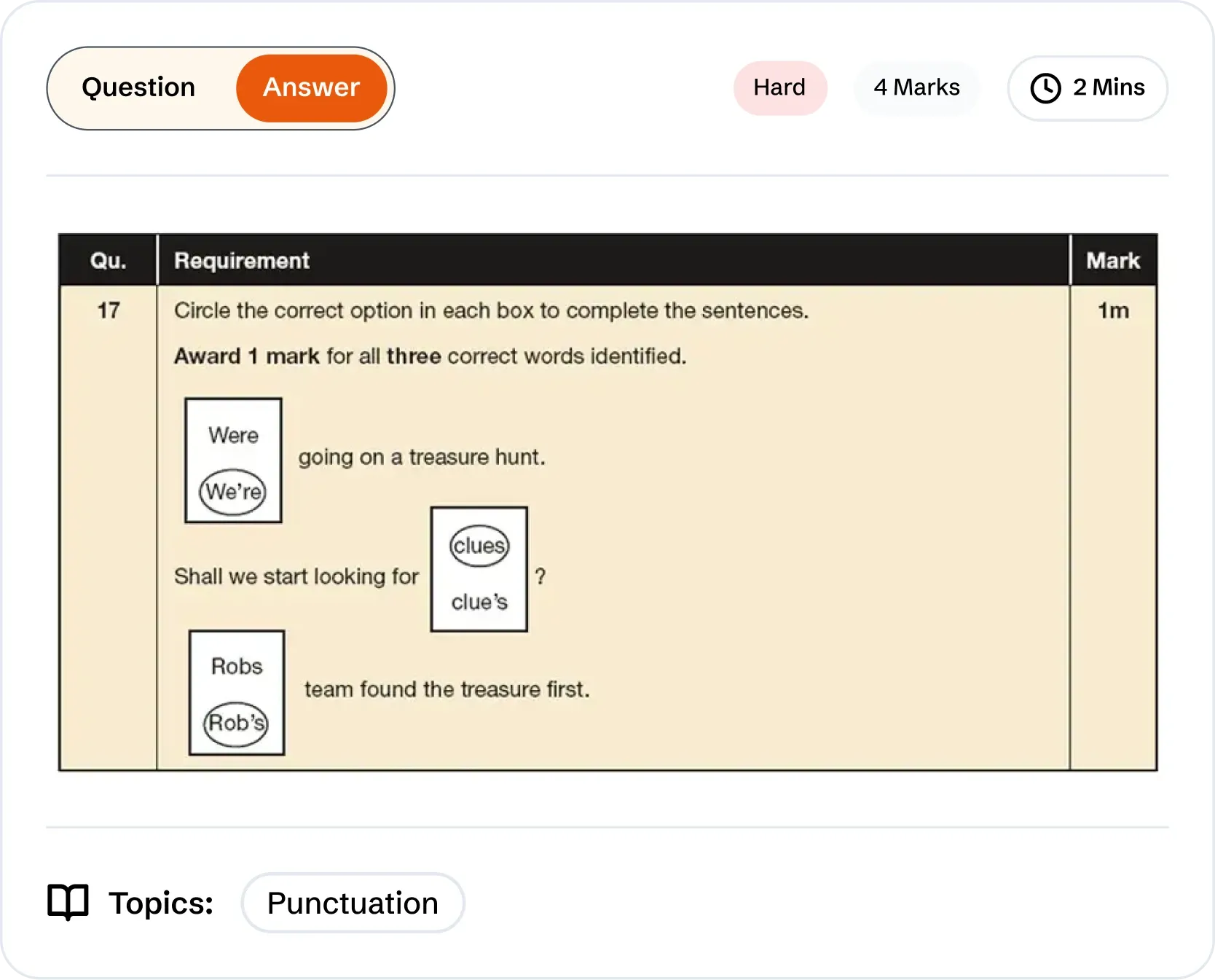Select the uncircled option "Were"
This screenshot has height=980, width=1215.
click(x=232, y=435)
